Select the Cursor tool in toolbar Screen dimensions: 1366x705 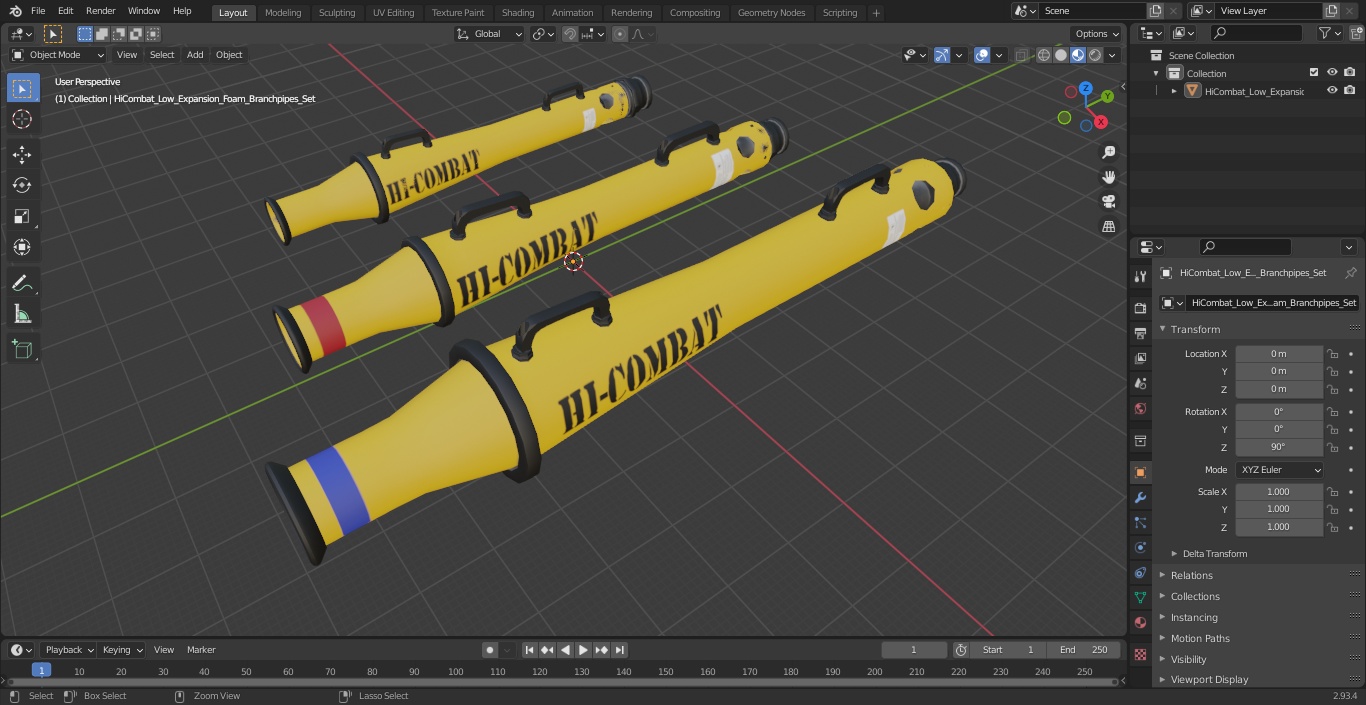tap(22, 119)
